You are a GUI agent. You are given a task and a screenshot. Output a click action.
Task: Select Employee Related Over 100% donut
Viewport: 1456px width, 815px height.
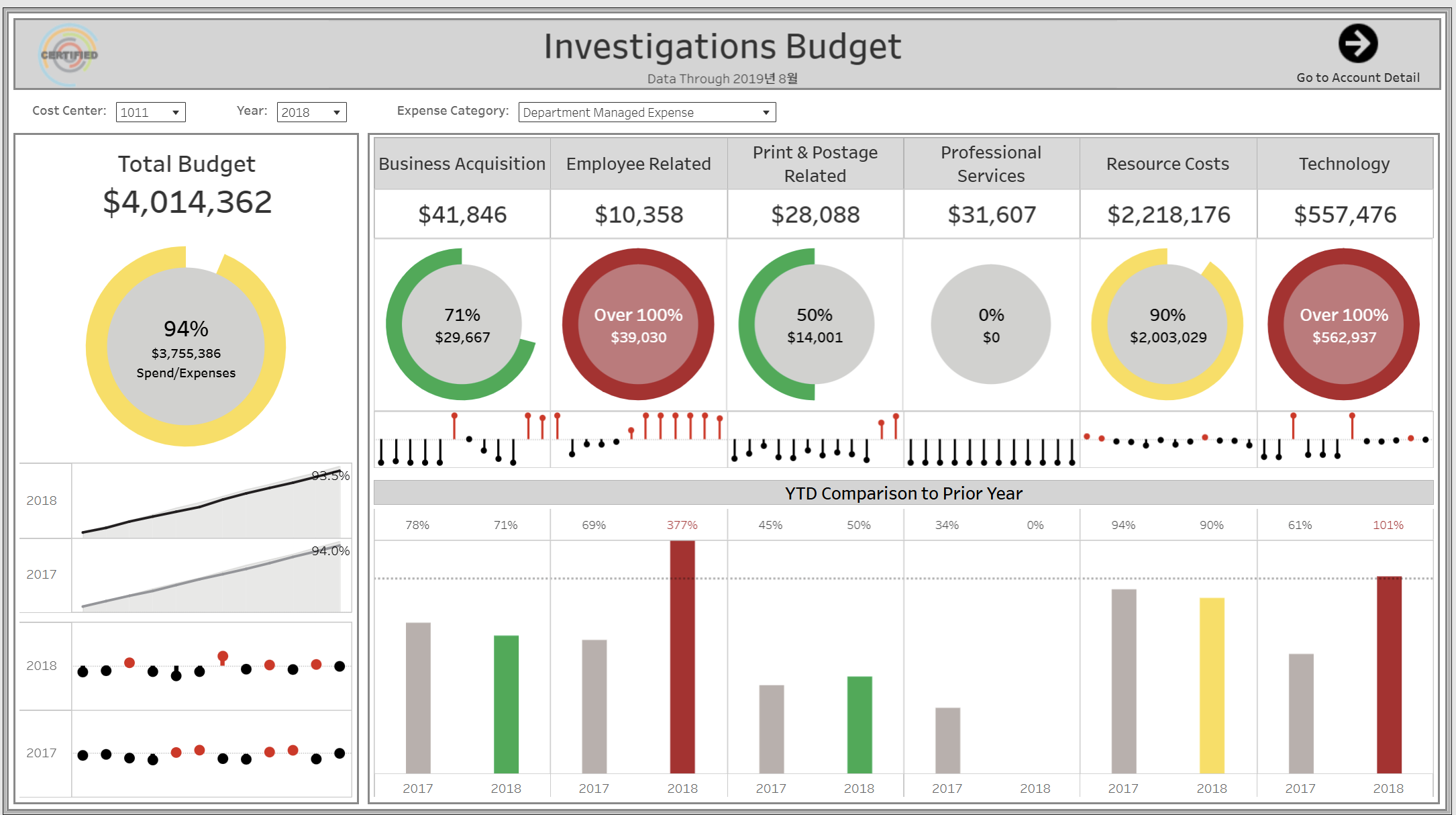point(638,324)
